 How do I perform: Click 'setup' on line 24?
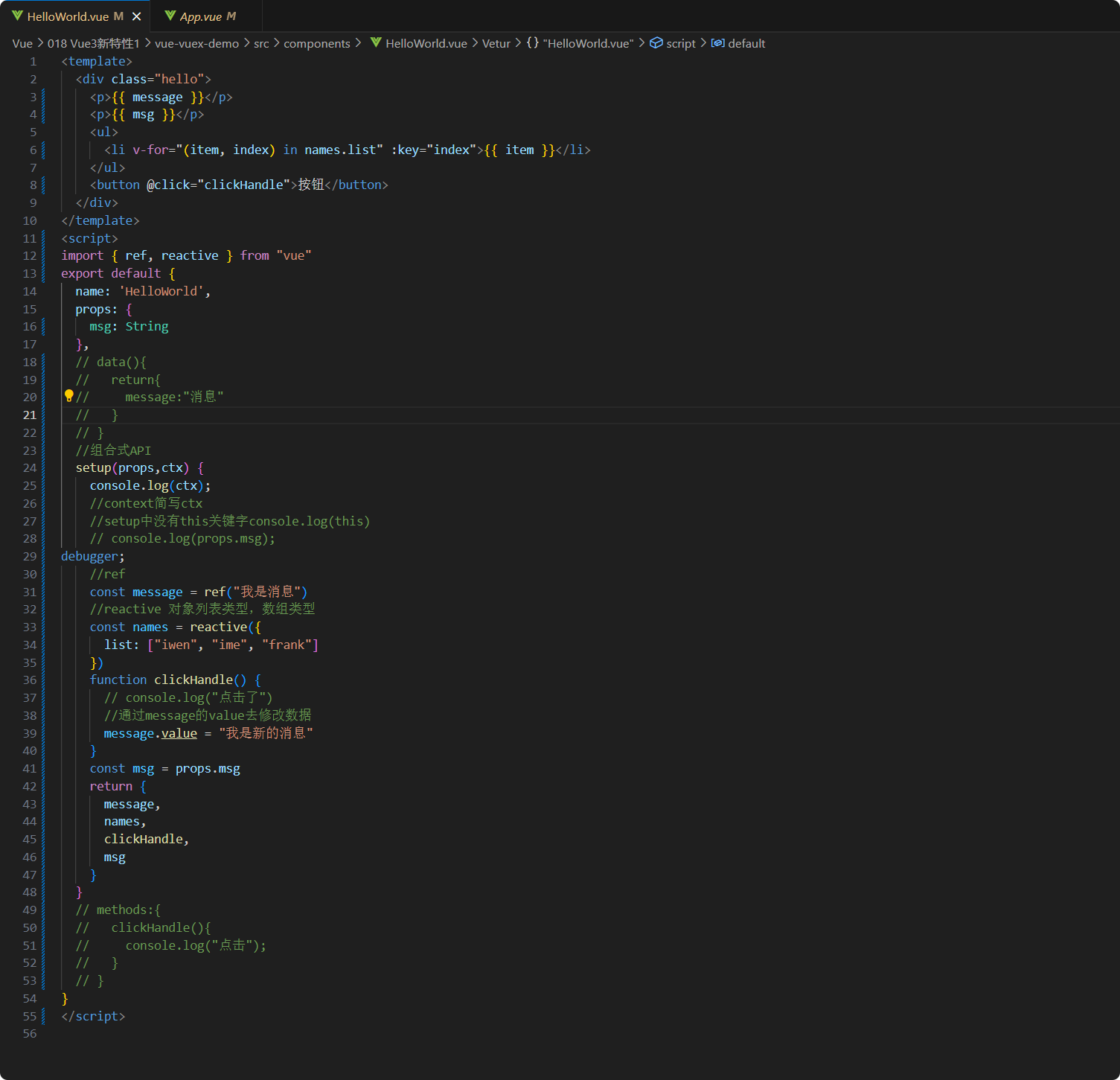point(93,468)
